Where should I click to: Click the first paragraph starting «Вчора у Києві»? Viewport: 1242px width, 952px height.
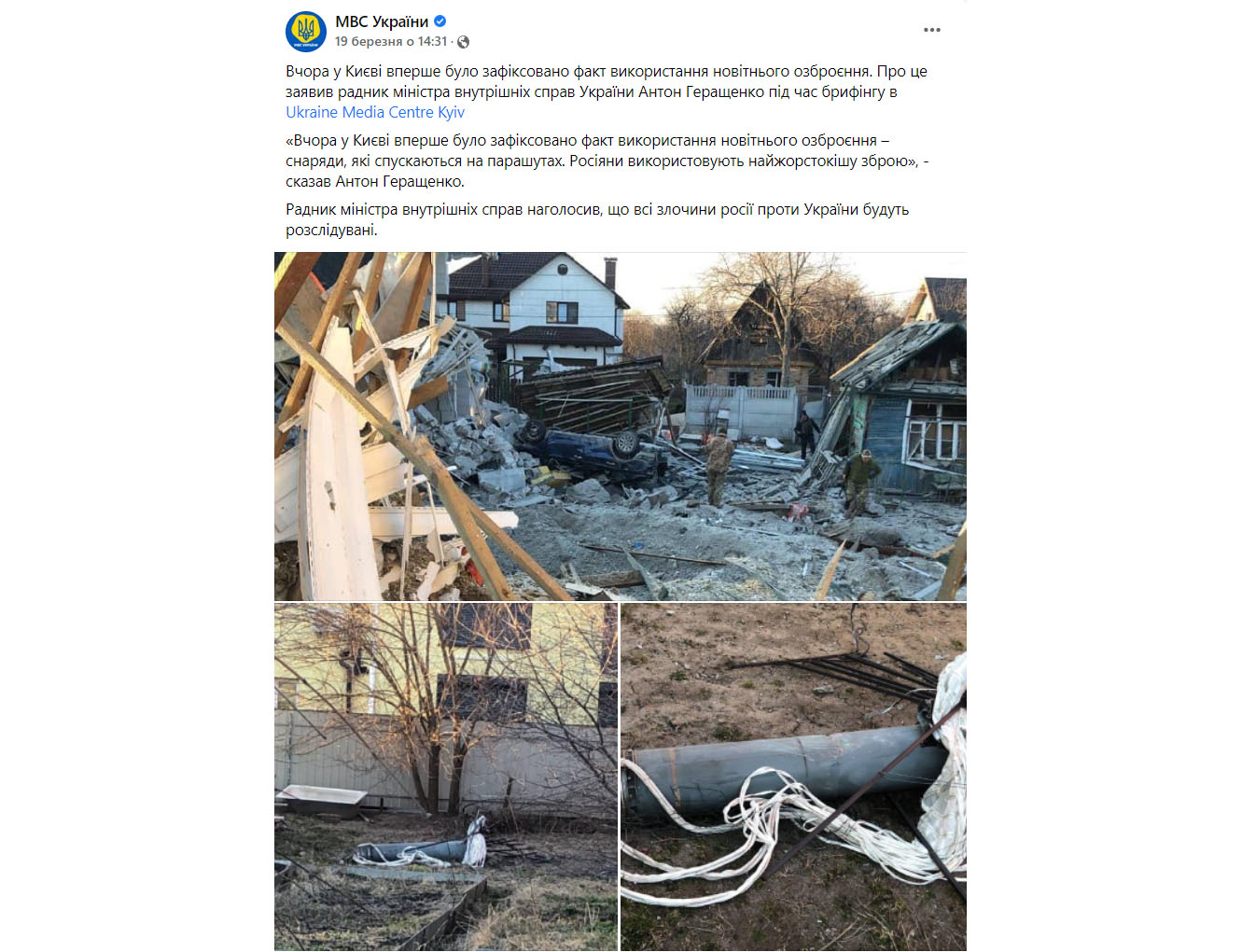pyautogui.click(x=607, y=91)
